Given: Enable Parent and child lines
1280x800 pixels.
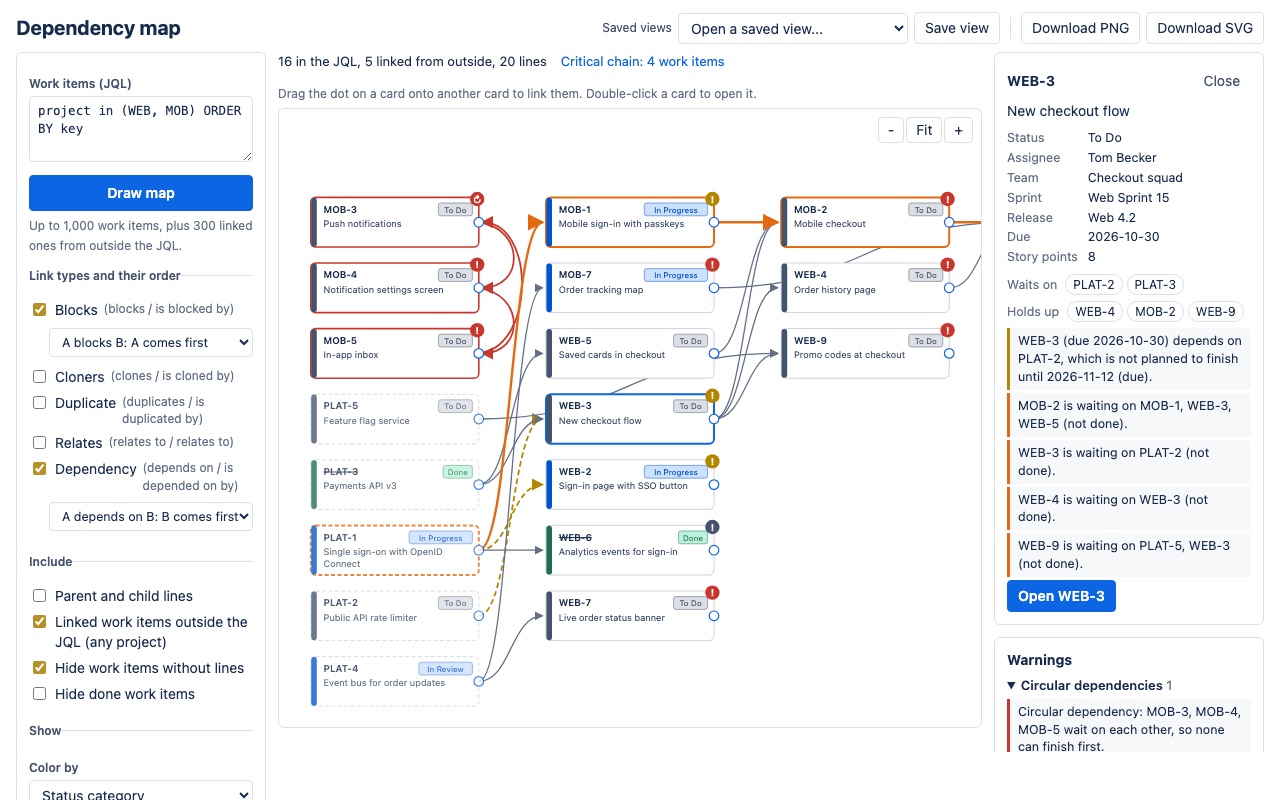Looking at the screenshot, I should (x=40, y=596).
